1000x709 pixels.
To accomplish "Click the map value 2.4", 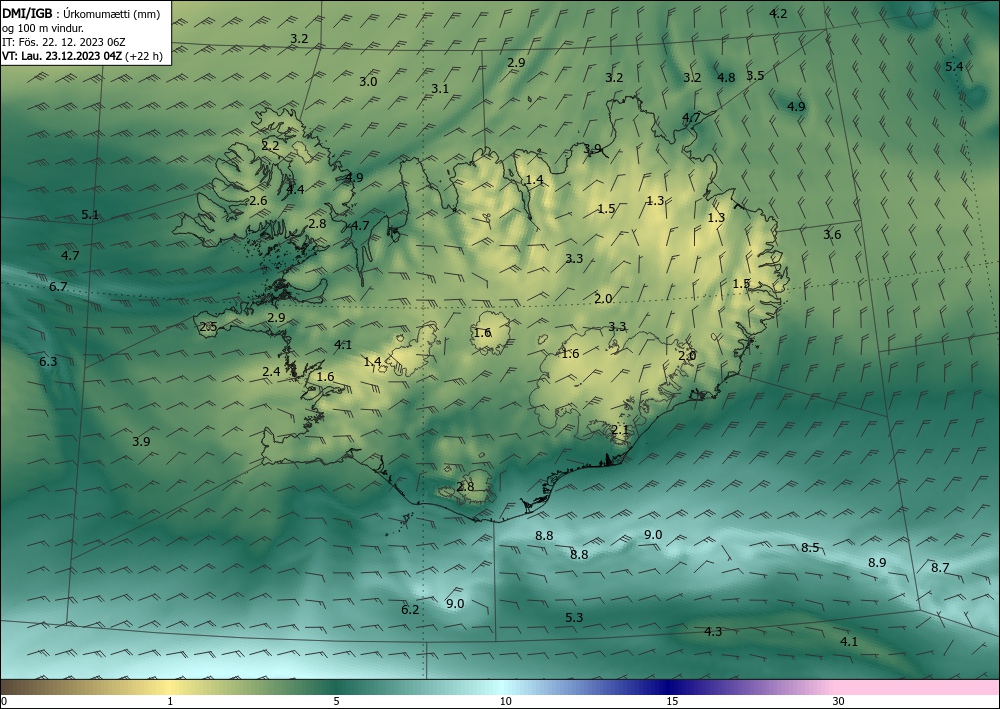I will click(x=271, y=371).
